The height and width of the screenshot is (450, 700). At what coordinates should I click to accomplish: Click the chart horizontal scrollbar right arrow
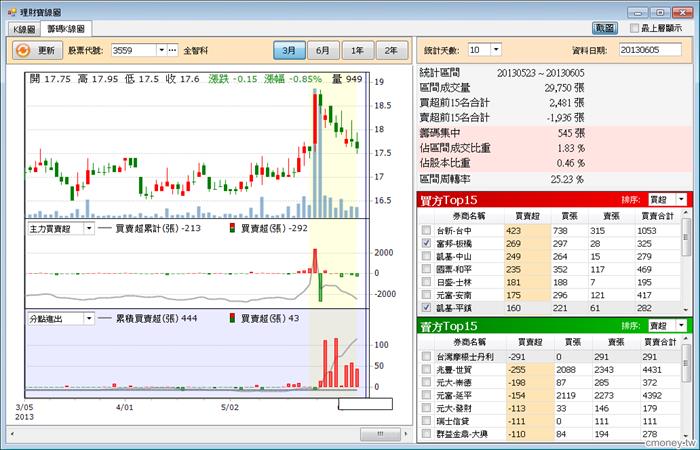click(406, 433)
